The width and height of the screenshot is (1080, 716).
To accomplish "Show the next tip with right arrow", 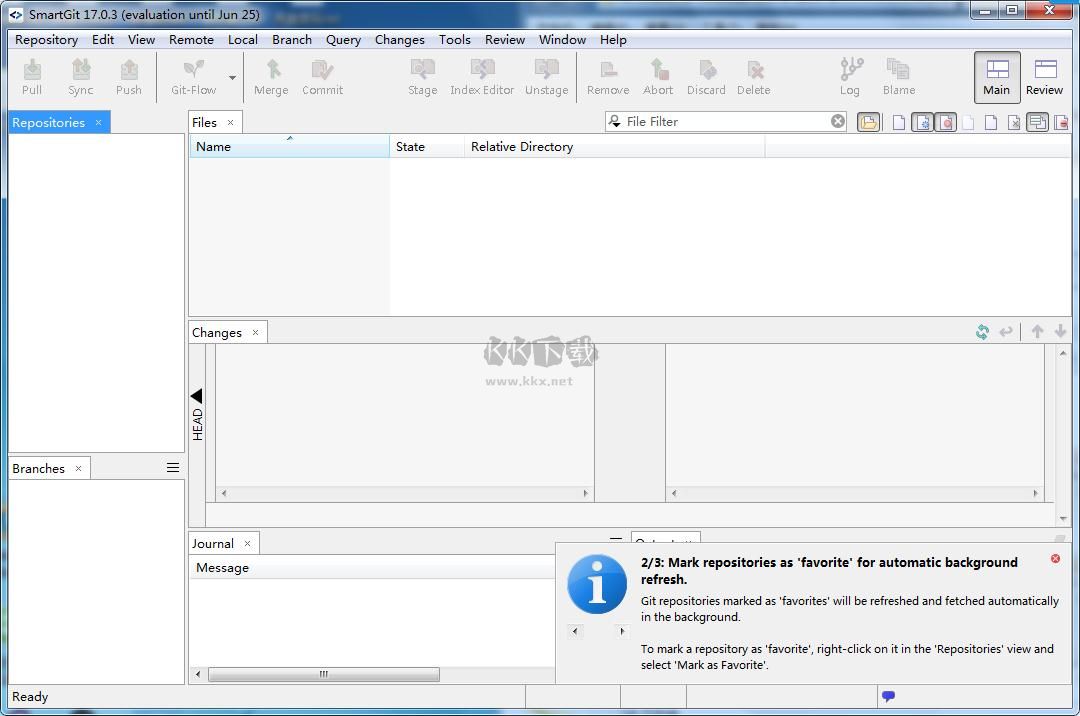I will pos(621,631).
